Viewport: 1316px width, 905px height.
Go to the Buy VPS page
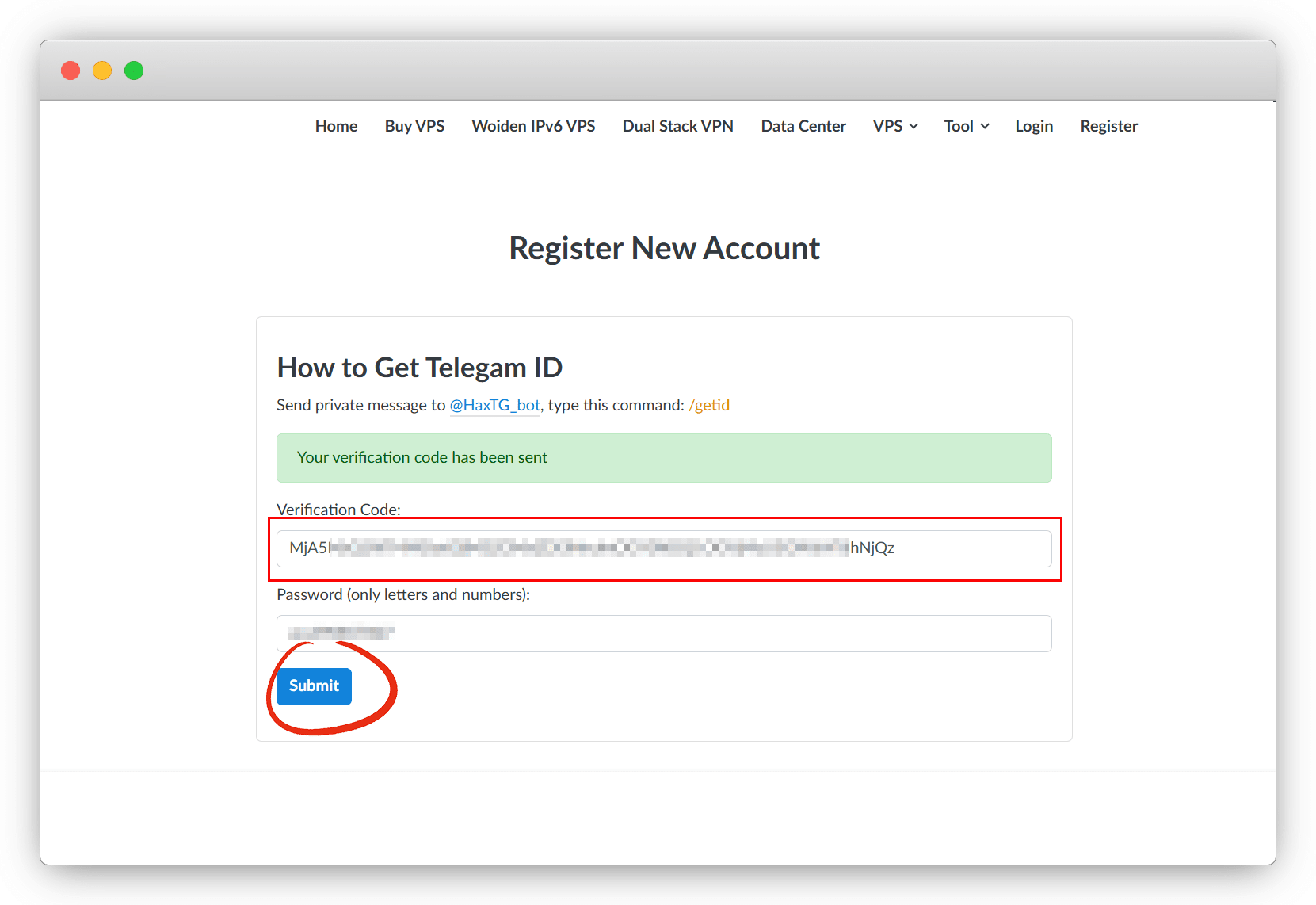[x=414, y=126]
